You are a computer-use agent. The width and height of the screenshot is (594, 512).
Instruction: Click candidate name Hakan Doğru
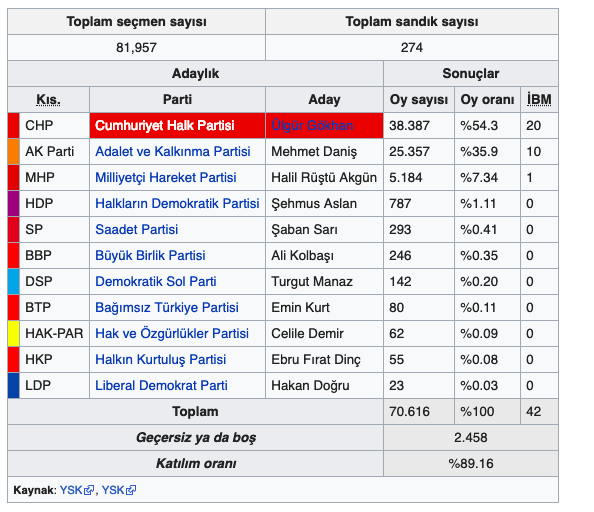tap(310, 386)
